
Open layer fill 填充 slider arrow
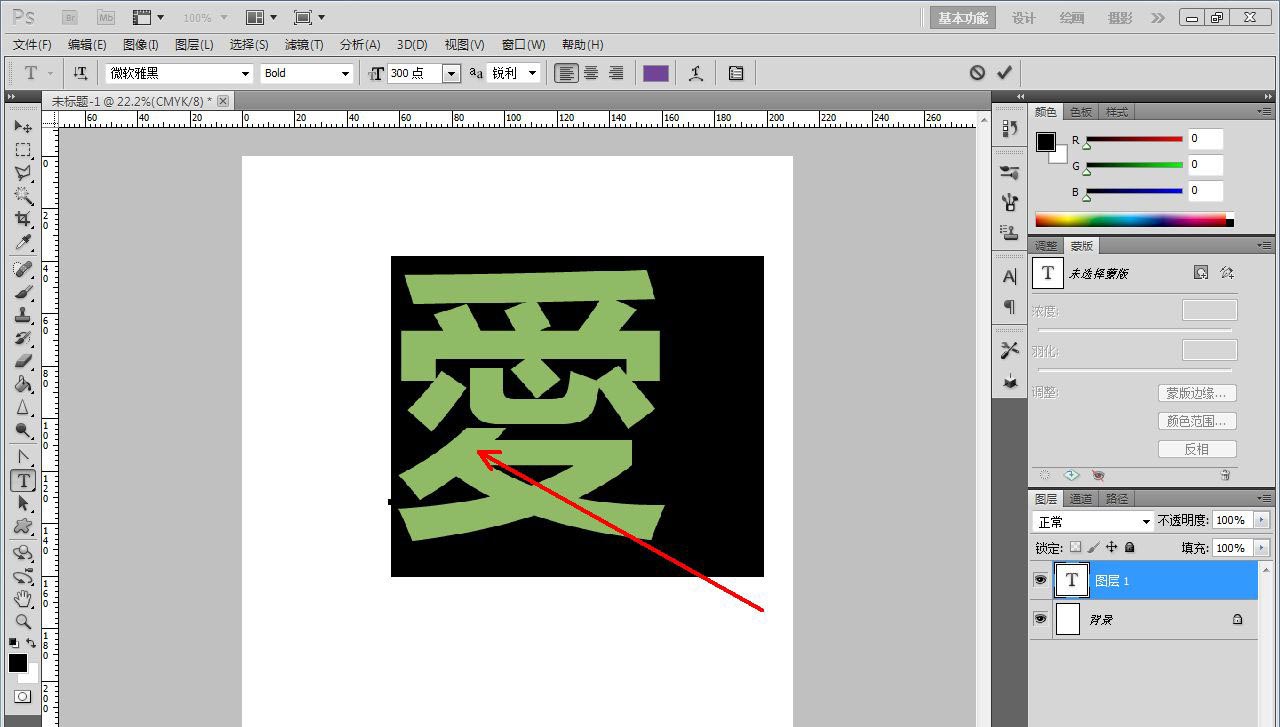(1261, 548)
